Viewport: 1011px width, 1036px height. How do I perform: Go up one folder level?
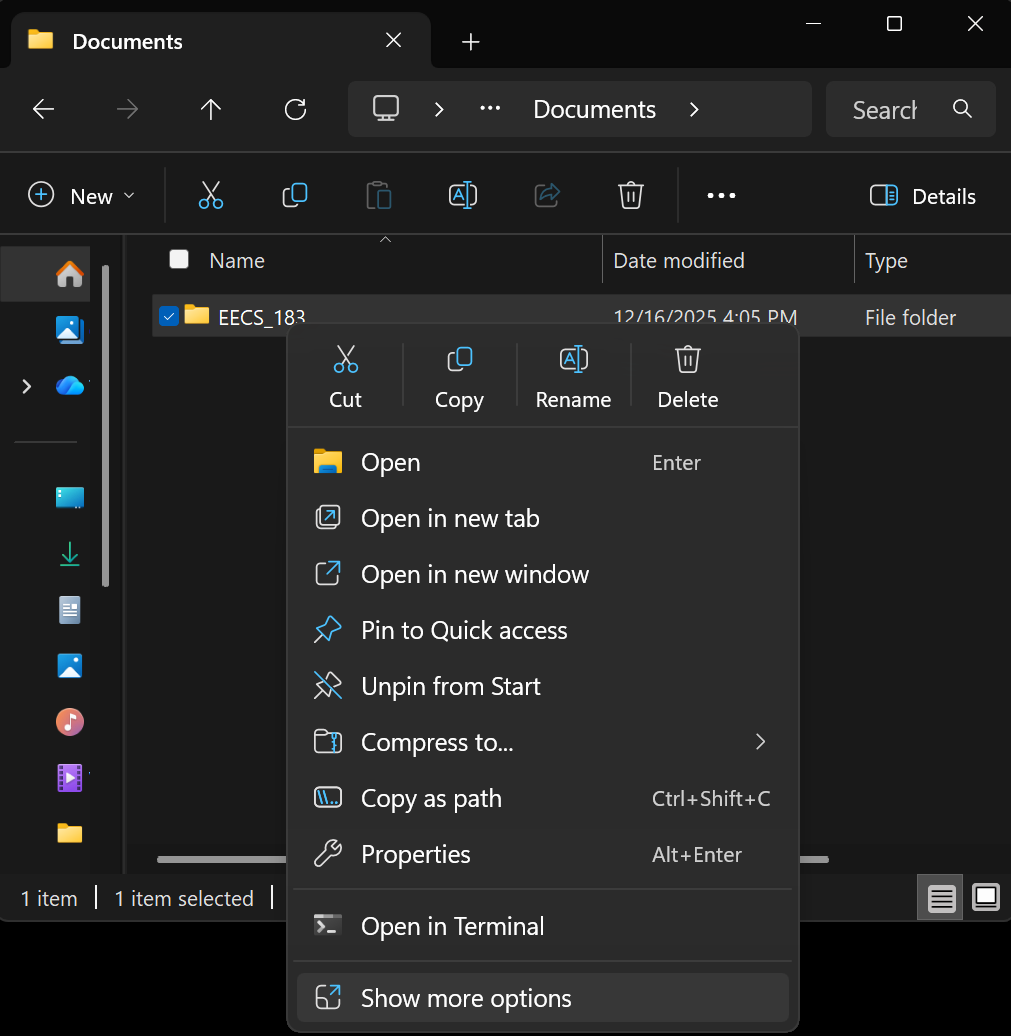211,109
